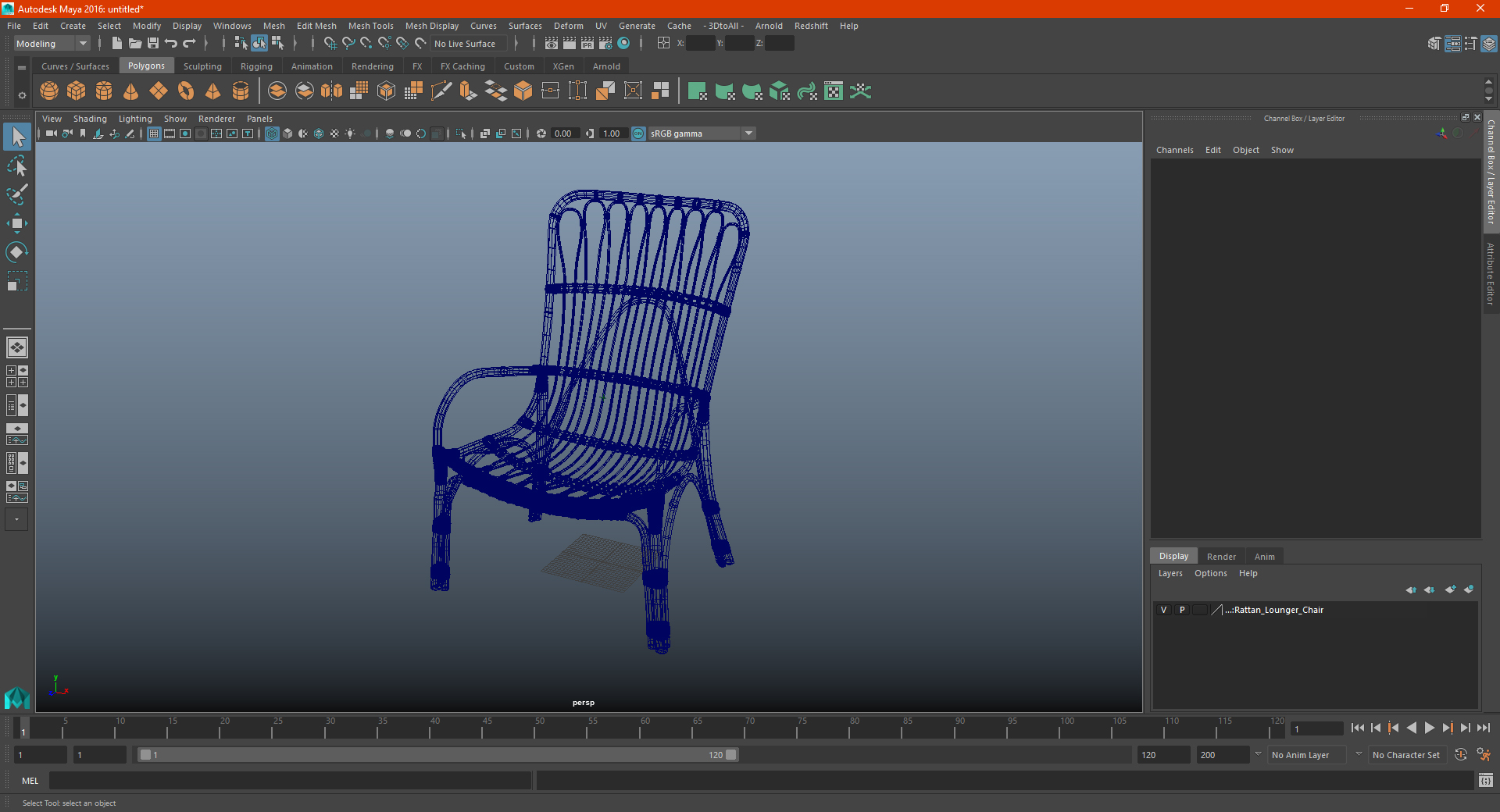Activate the Rotate tool

(17, 252)
